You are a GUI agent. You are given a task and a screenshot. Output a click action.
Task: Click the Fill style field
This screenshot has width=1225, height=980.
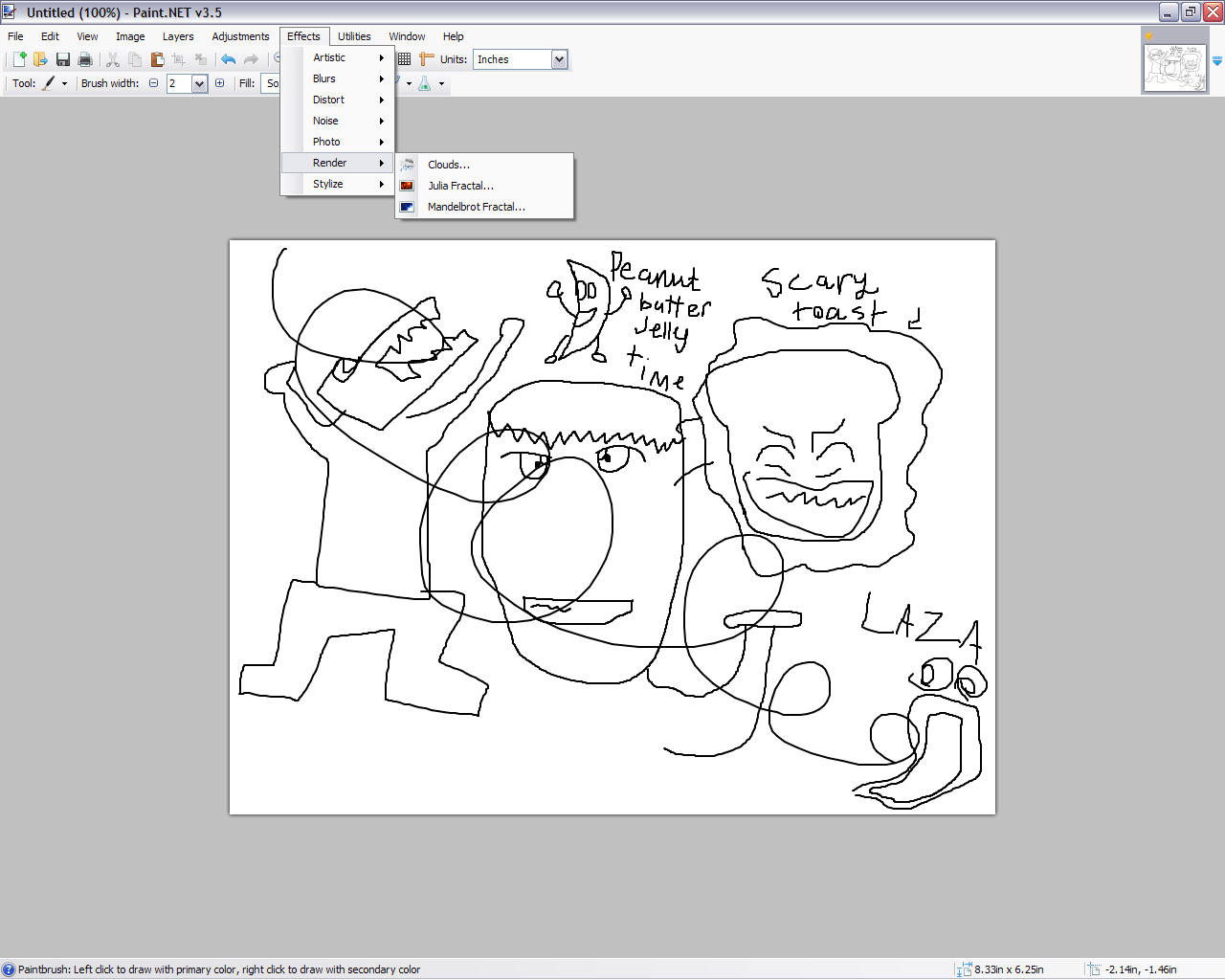[x=271, y=83]
